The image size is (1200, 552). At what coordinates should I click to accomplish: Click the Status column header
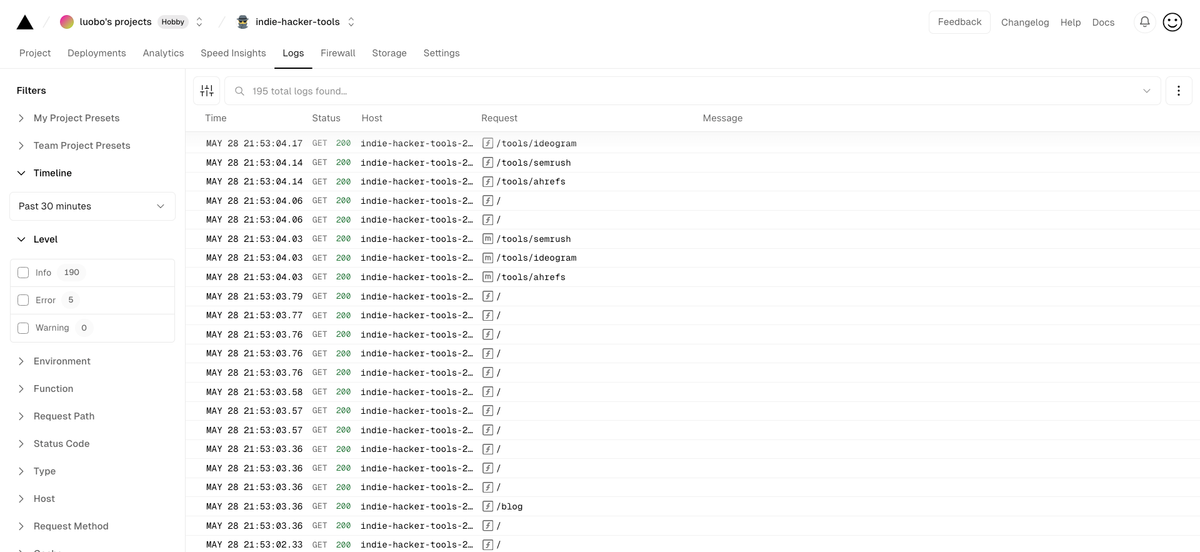click(326, 118)
